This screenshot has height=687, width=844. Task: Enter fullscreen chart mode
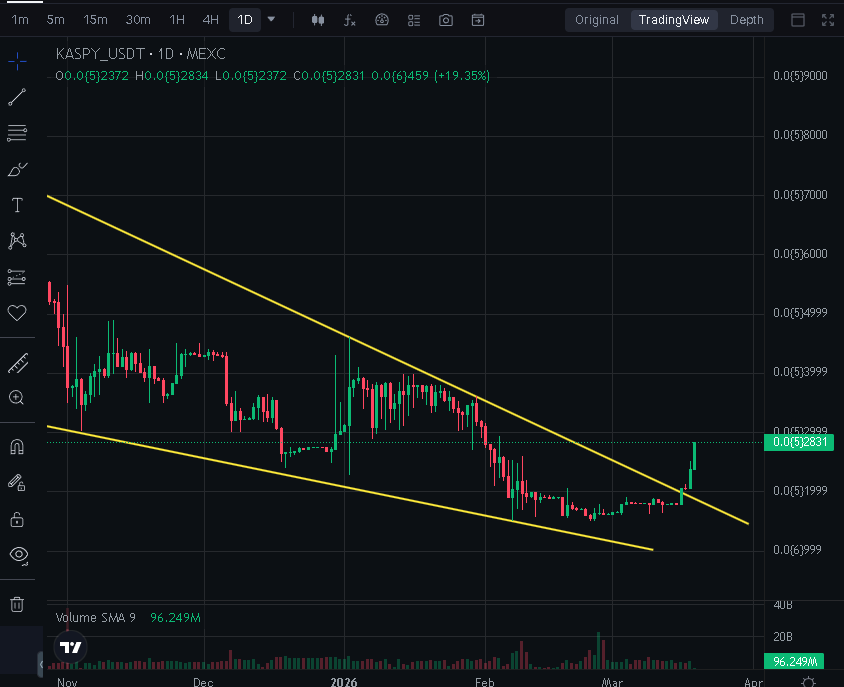(828, 20)
